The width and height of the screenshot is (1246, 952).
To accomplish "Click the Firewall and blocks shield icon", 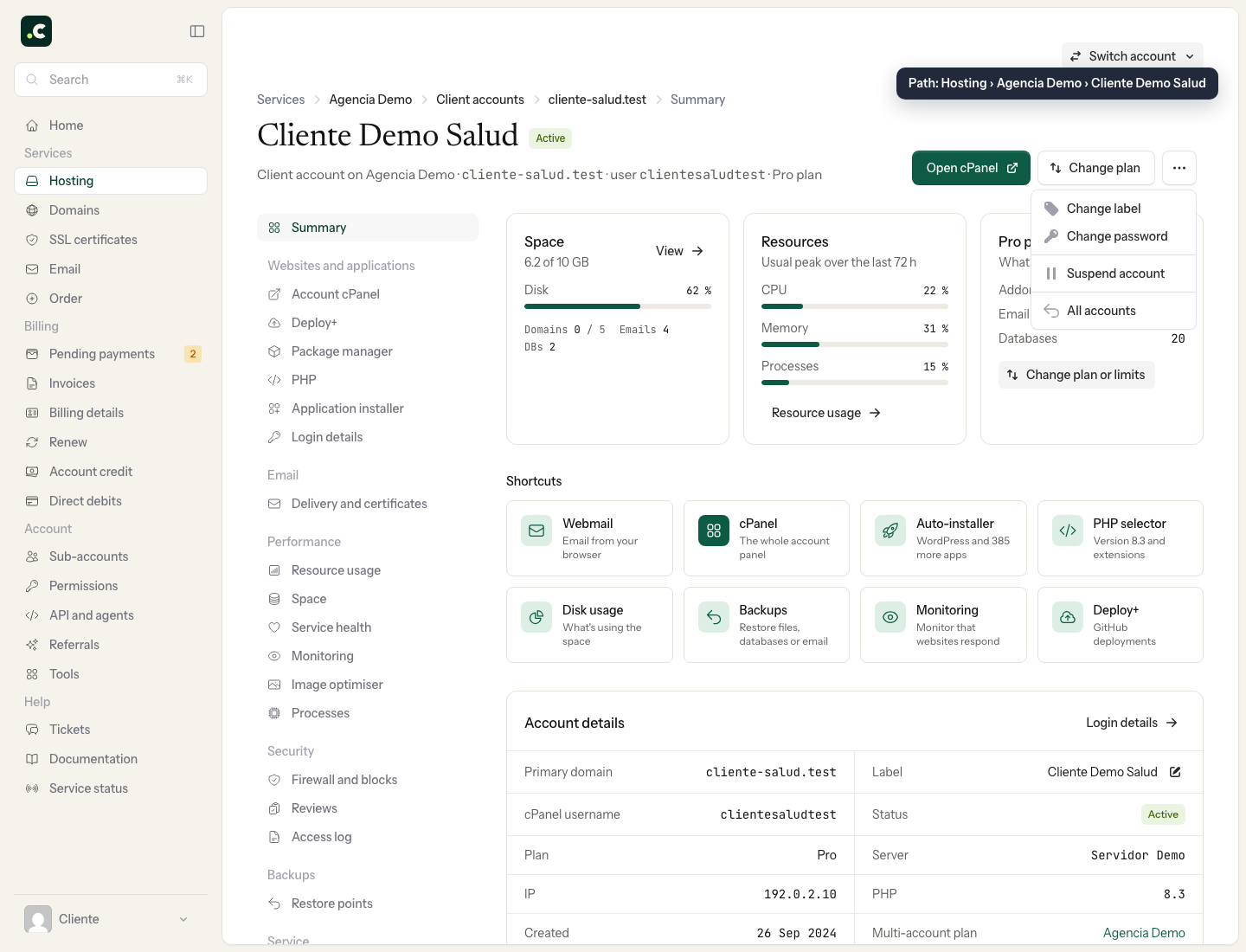I will [274, 780].
